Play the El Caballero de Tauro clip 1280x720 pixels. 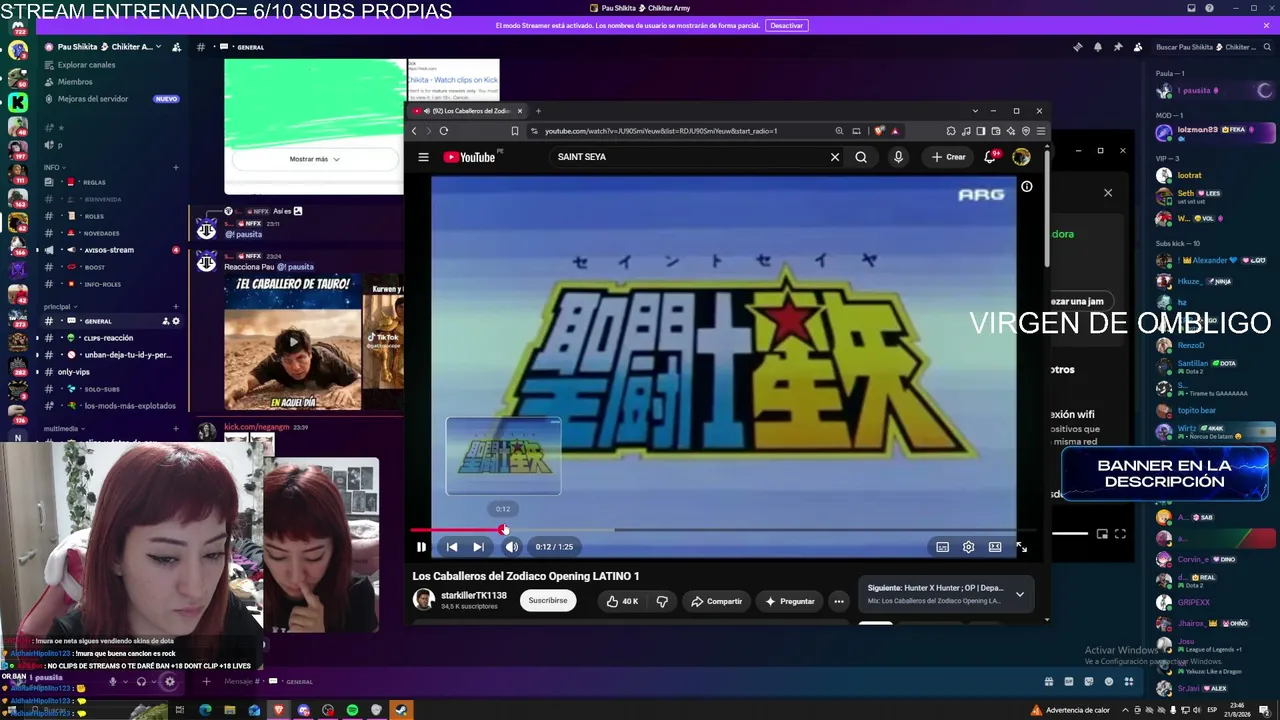[292, 342]
